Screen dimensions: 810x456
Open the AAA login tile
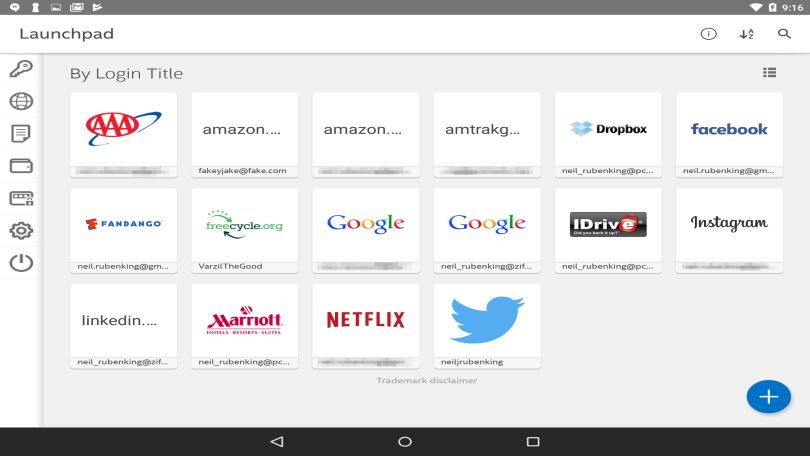point(123,135)
